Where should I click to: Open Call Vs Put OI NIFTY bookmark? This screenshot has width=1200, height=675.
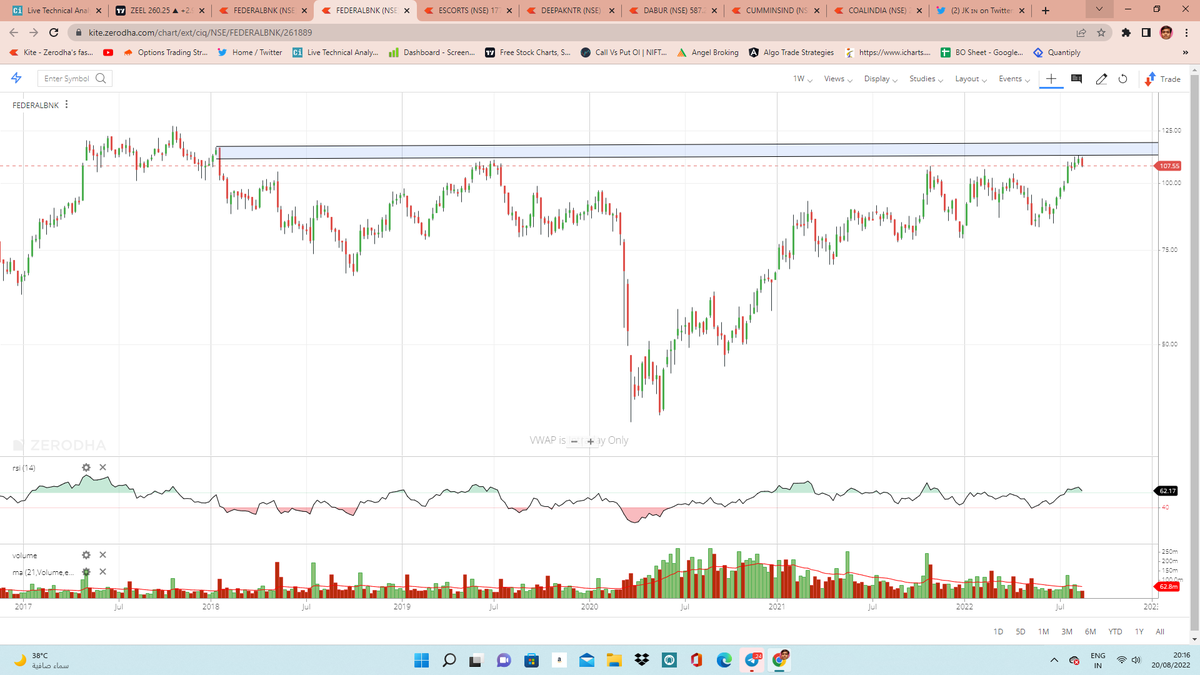624,52
